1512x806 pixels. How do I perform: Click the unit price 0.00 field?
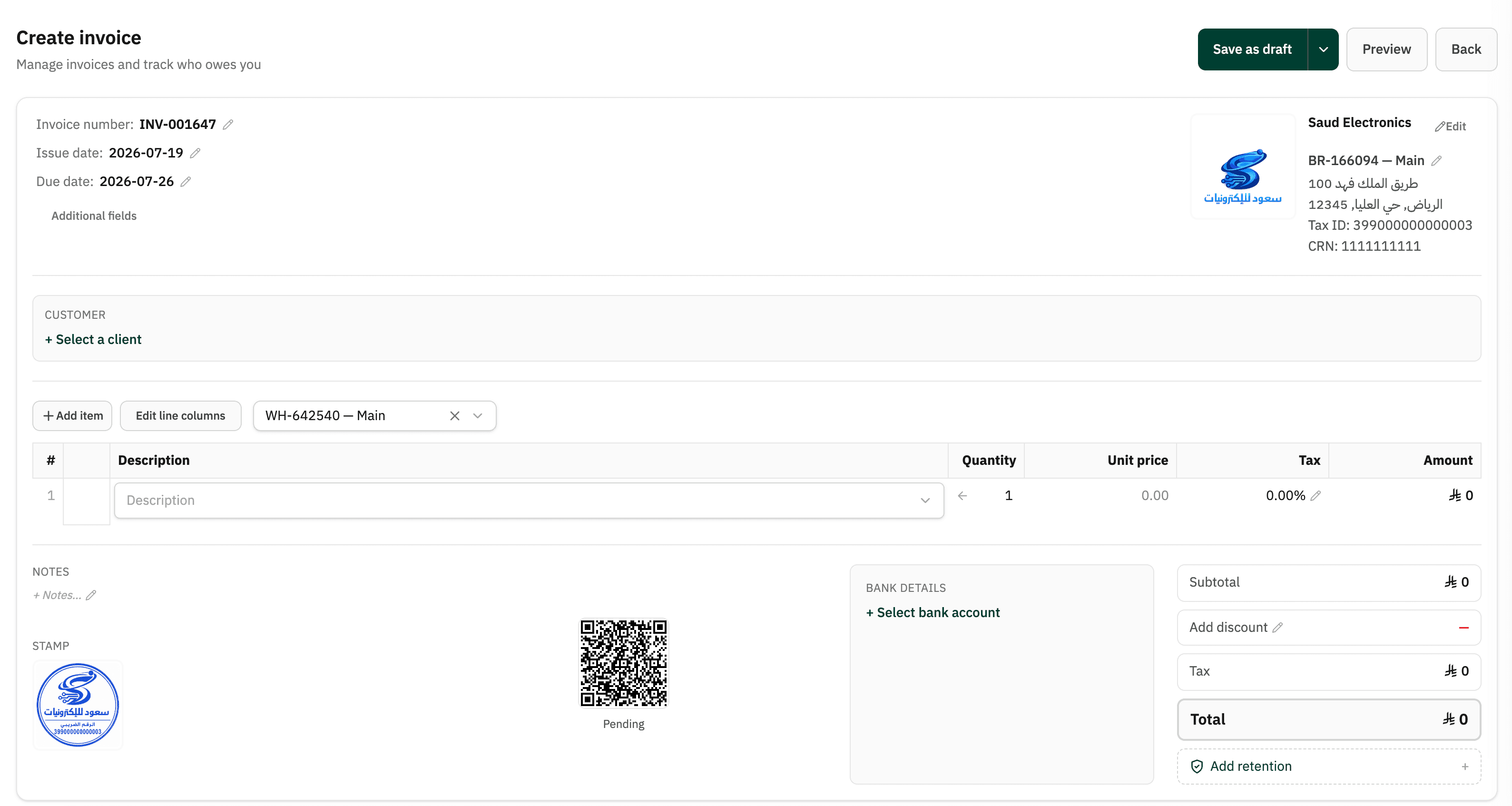click(1155, 496)
